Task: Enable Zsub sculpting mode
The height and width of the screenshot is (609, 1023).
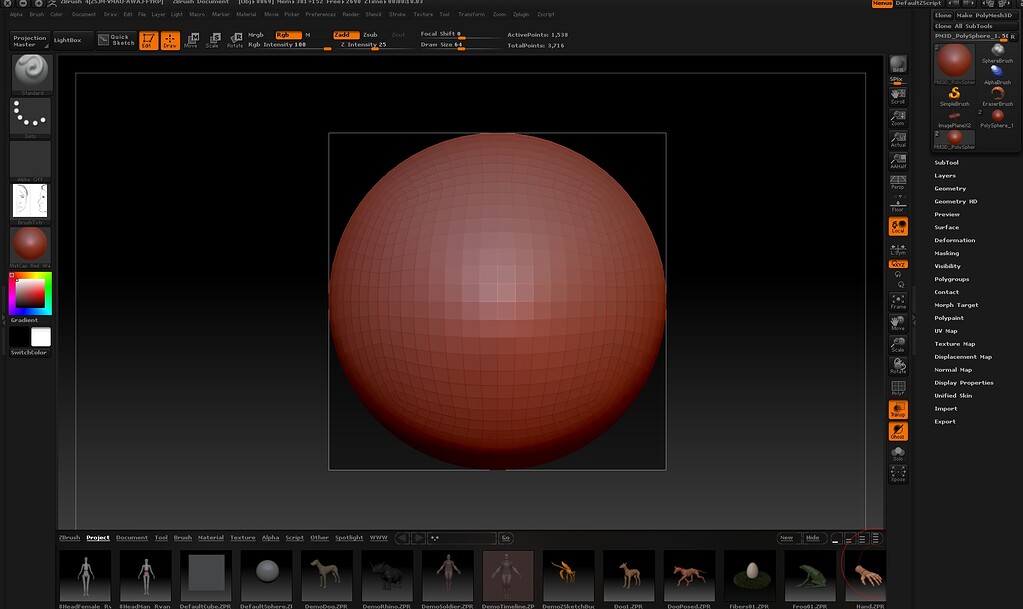Action: pos(370,35)
